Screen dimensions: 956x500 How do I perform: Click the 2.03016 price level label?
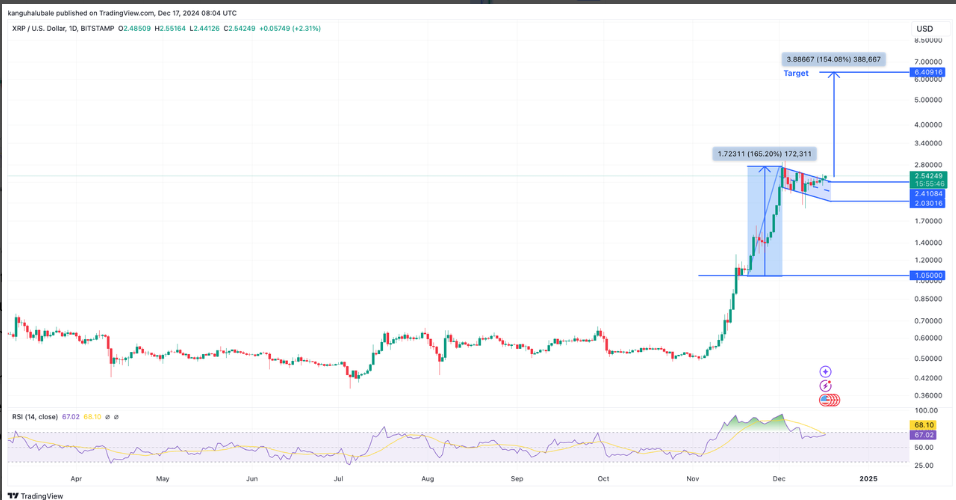point(926,203)
